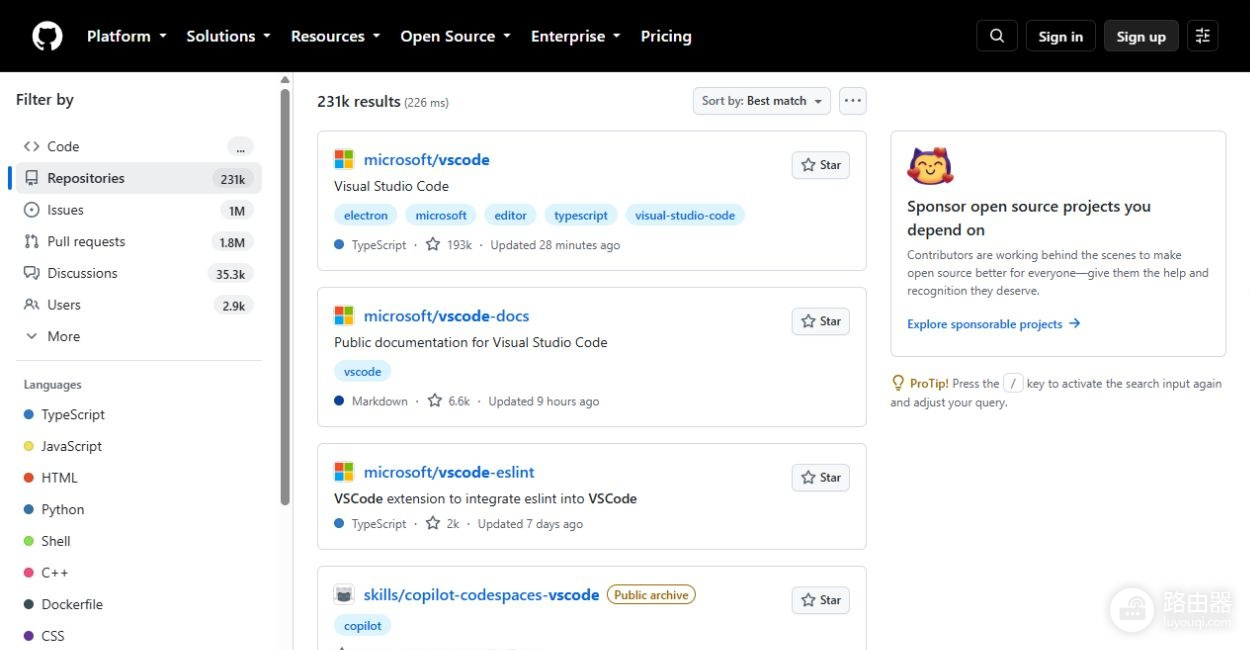1250x650 pixels.
Task: Open the Platform dropdown menu
Action: (x=125, y=36)
